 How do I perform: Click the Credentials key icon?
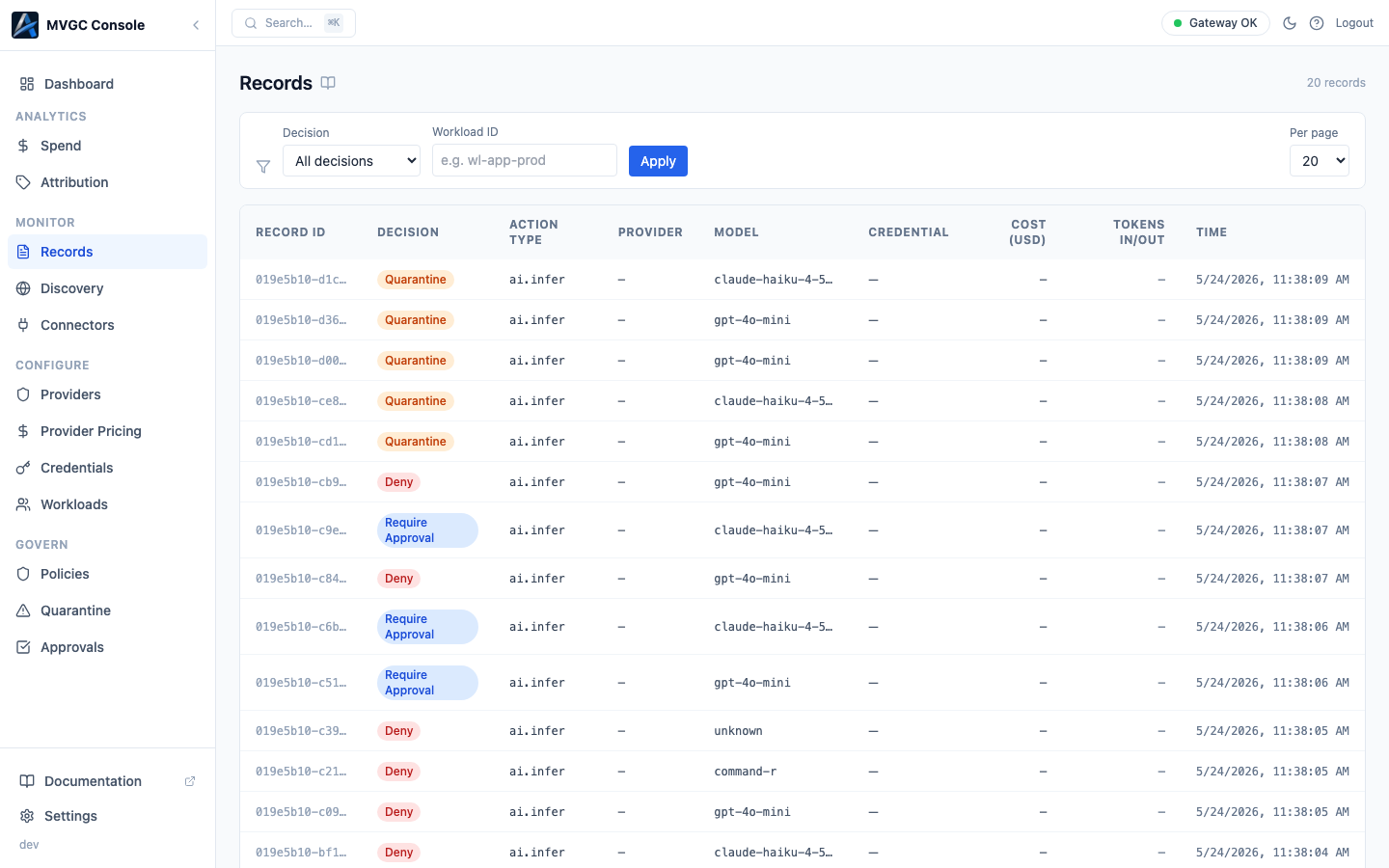coord(23,468)
